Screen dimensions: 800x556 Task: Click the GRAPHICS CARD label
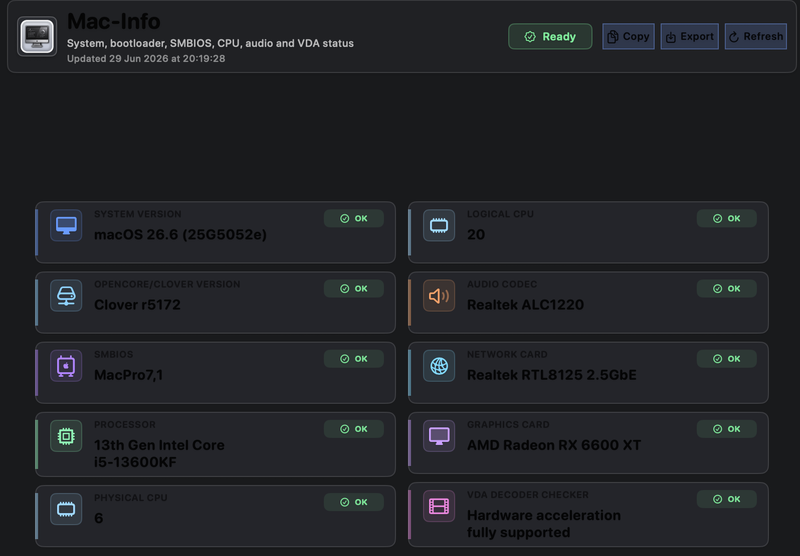click(508, 425)
